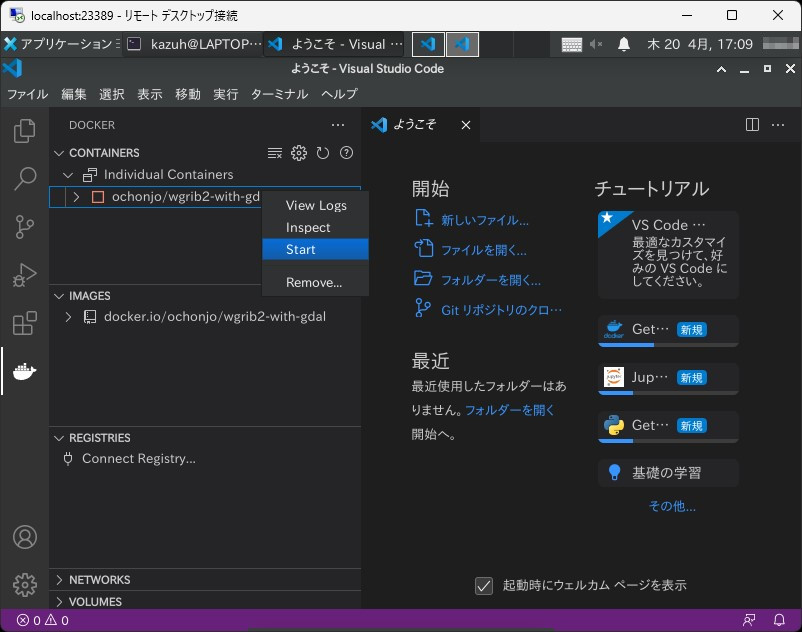Viewport: 802px width, 632px height.
Task: Open Docker extension help question mark icon
Action: pyautogui.click(x=345, y=152)
